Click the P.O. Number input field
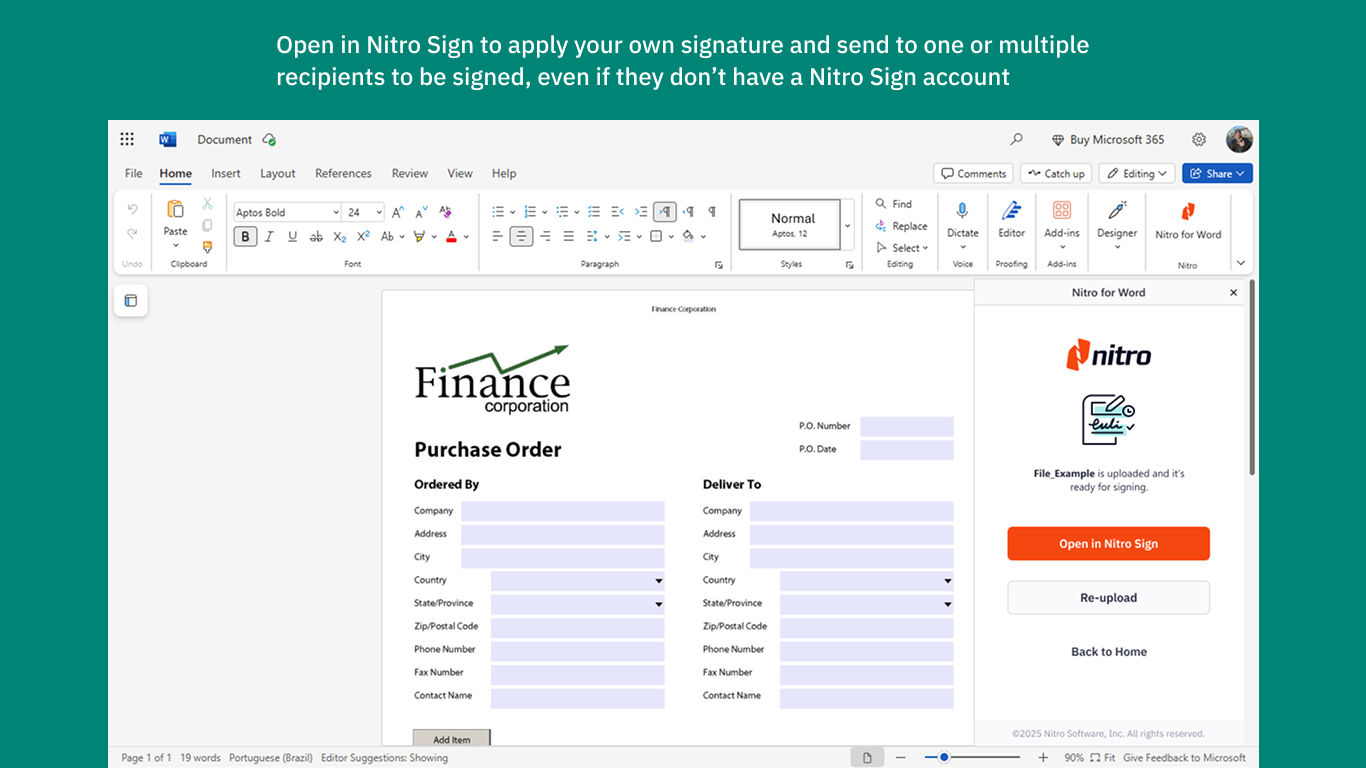 click(907, 427)
